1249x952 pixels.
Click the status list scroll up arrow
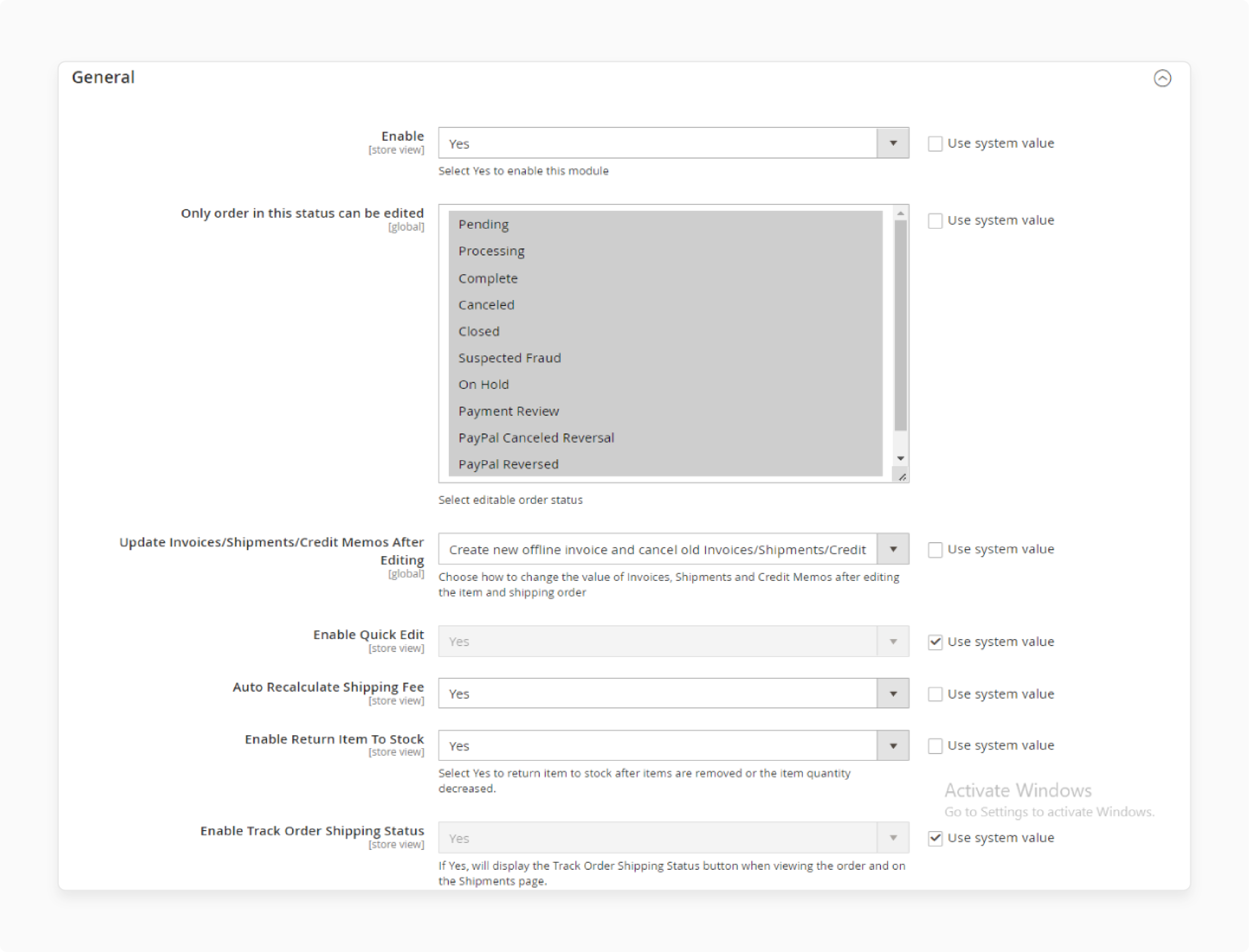point(901,213)
